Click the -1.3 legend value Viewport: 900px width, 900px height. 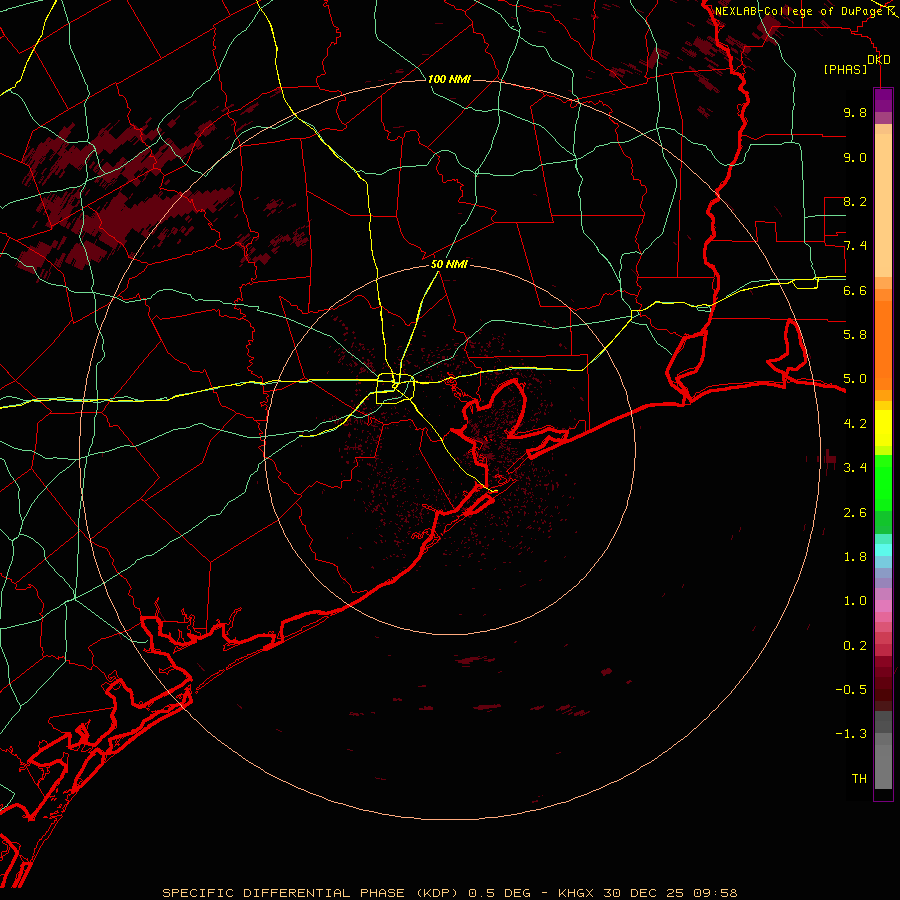(x=851, y=734)
